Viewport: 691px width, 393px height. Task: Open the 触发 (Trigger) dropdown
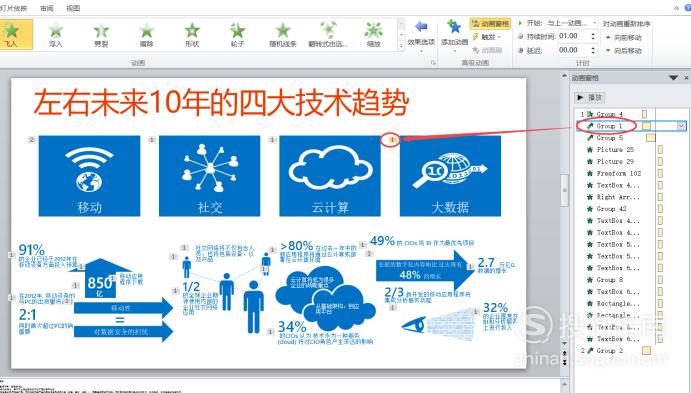click(488, 37)
